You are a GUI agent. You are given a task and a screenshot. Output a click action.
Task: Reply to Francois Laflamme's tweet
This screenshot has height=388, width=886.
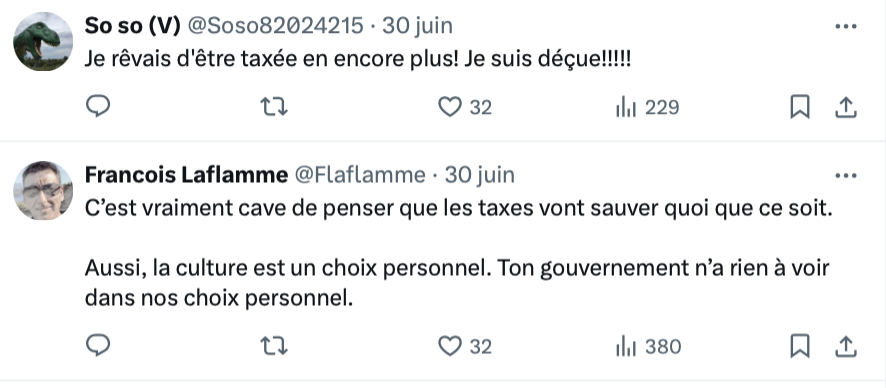tap(98, 346)
